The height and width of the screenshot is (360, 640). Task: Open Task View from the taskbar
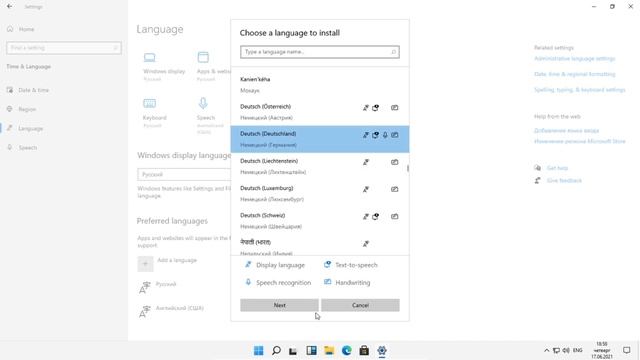[293, 351]
